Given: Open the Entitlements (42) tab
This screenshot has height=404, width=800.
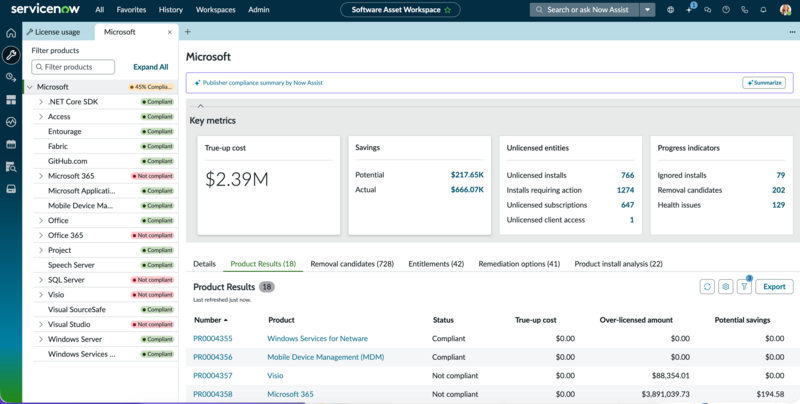Looking at the screenshot, I should pyautogui.click(x=436, y=264).
